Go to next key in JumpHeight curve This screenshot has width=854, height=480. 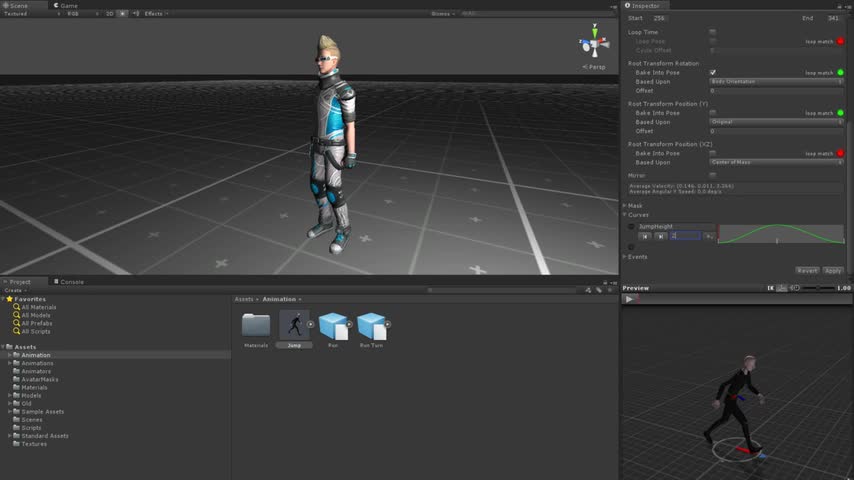pos(660,236)
